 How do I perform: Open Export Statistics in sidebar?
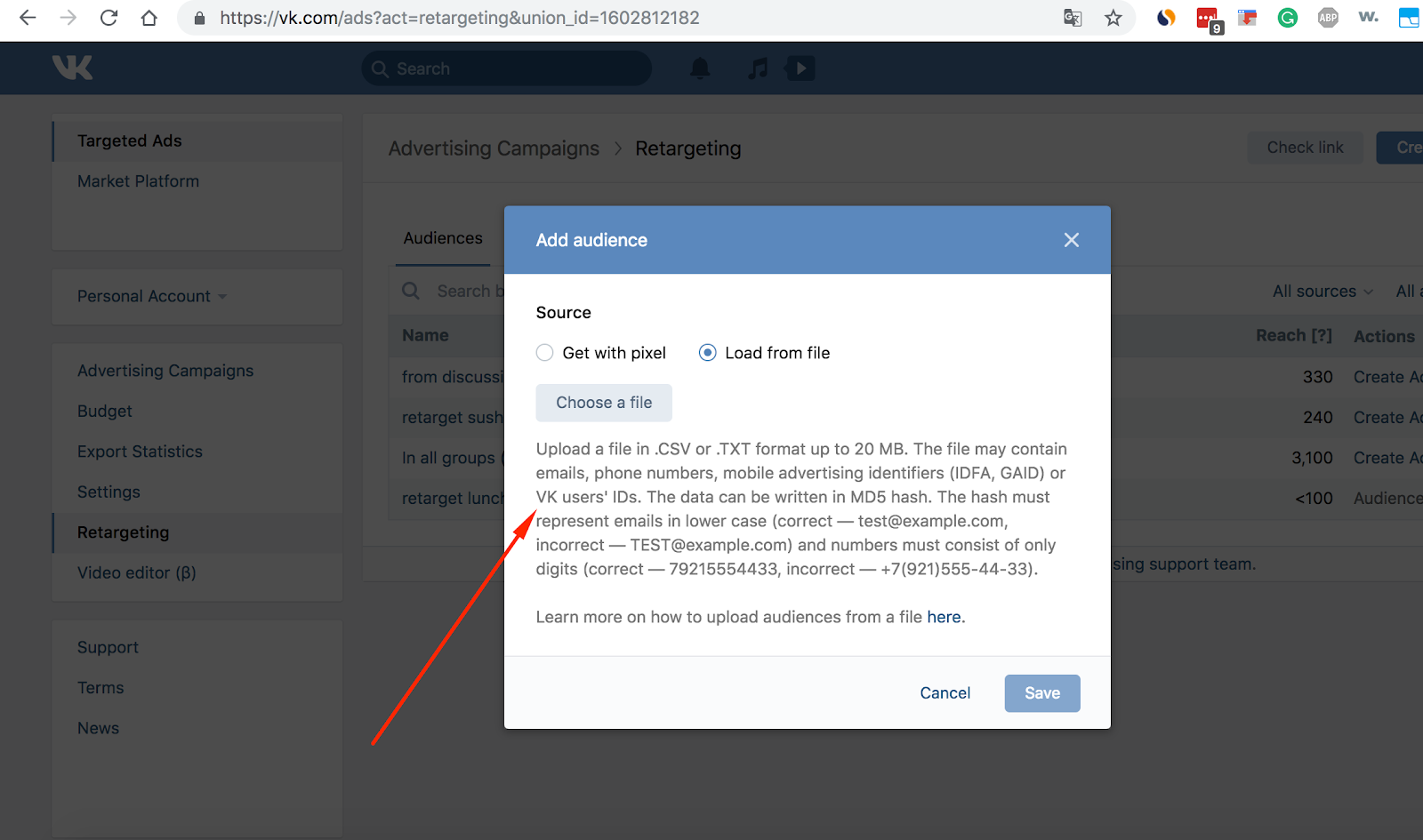[x=140, y=452]
